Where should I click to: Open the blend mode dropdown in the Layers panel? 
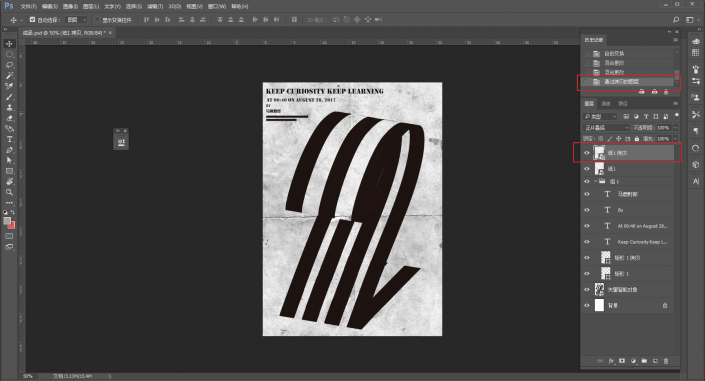(606, 128)
